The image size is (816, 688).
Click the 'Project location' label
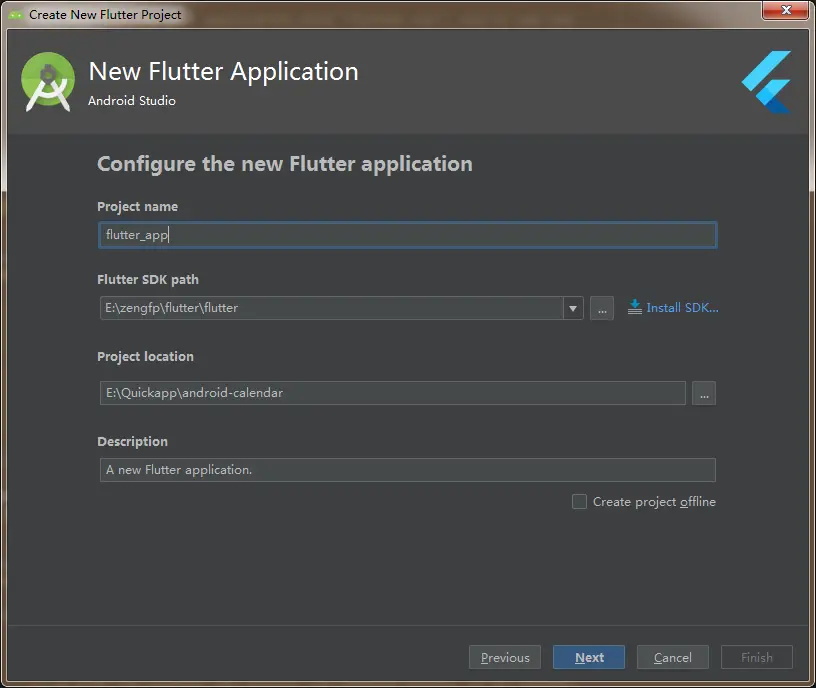pyautogui.click(x=145, y=356)
